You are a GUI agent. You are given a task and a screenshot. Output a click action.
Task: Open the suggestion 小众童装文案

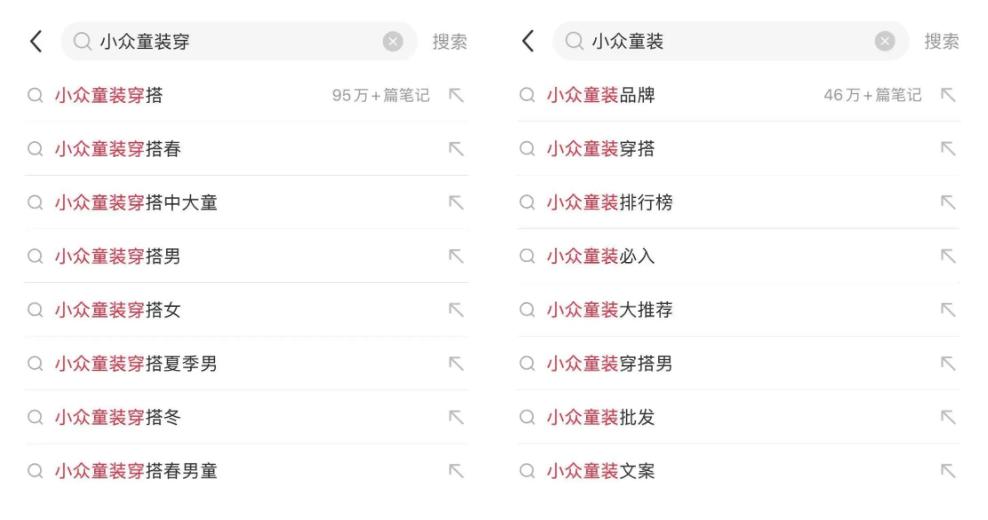click(x=600, y=471)
